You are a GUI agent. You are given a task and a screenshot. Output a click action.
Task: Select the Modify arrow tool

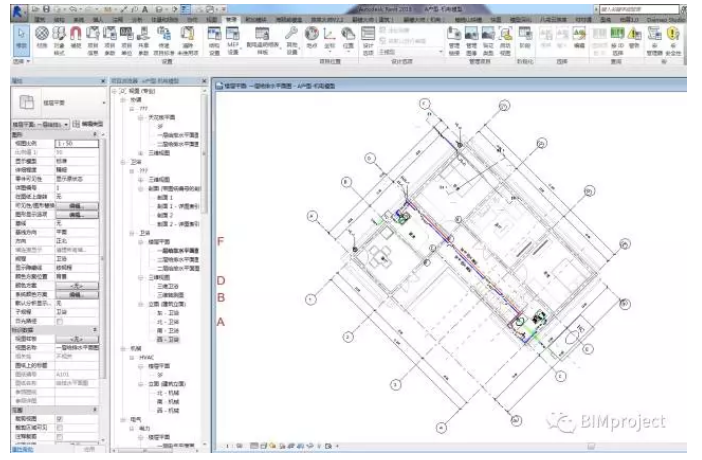(x=21, y=40)
